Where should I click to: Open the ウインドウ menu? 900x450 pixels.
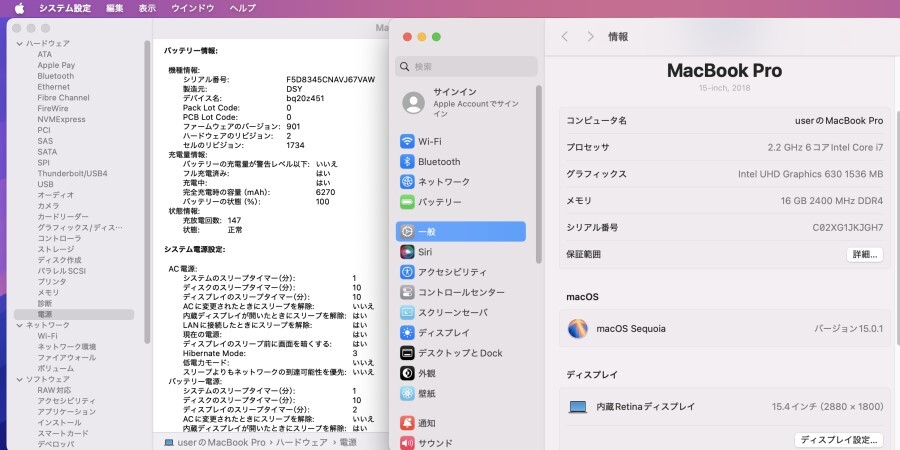coord(192,8)
